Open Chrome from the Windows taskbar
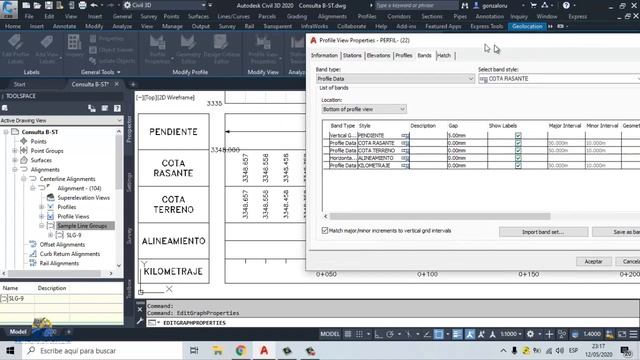The height and width of the screenshot is (360, 640). pos(241,351)
